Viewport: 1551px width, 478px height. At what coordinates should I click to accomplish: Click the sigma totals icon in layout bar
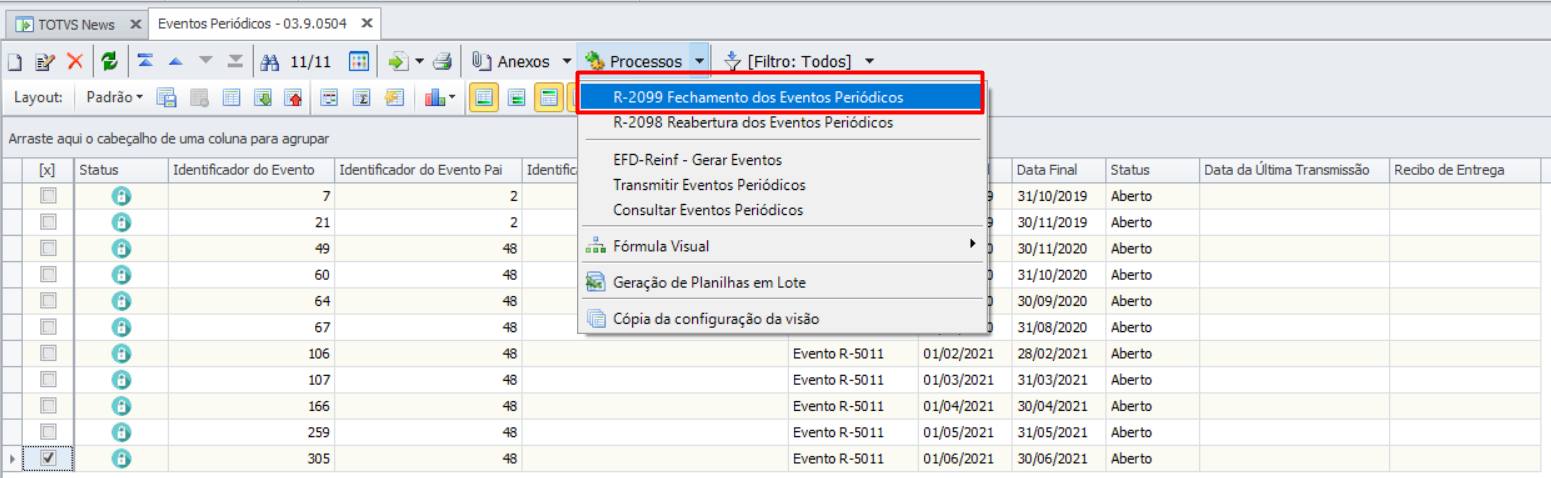coord(363,98)
